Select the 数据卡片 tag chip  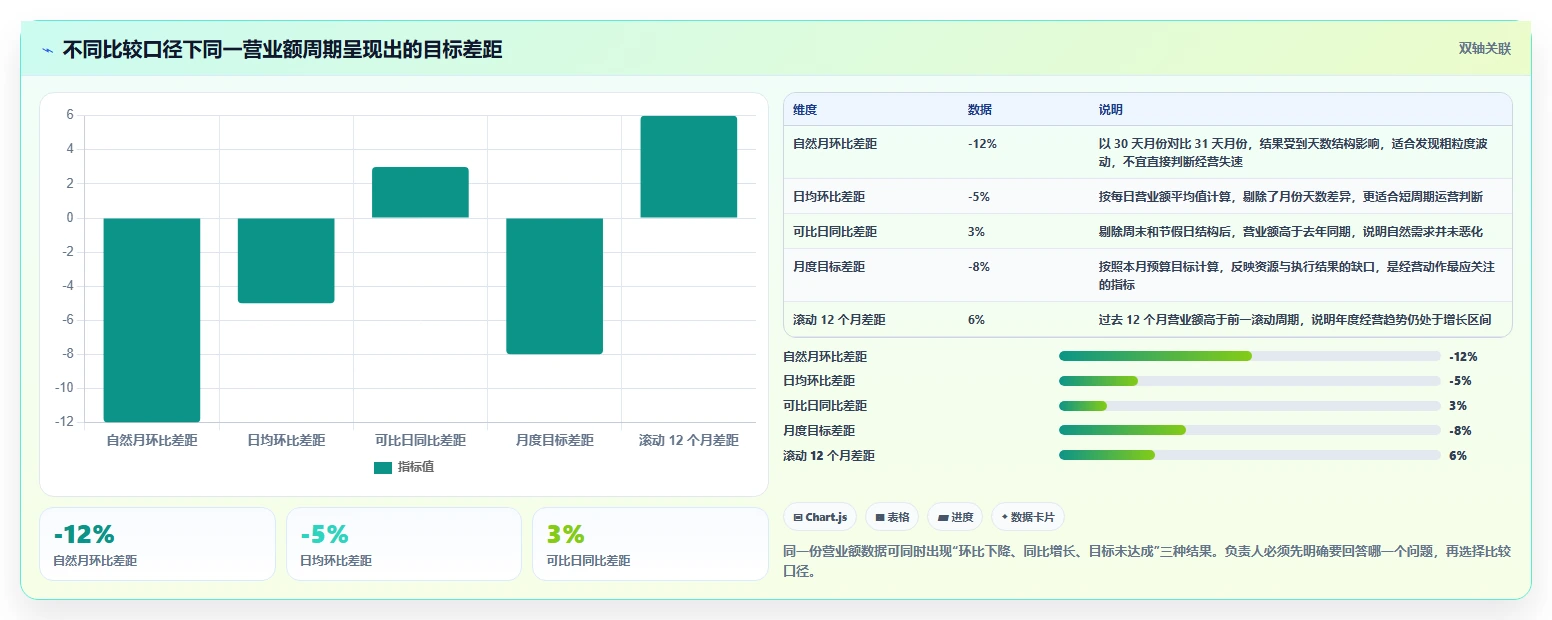pos(1028,517)
